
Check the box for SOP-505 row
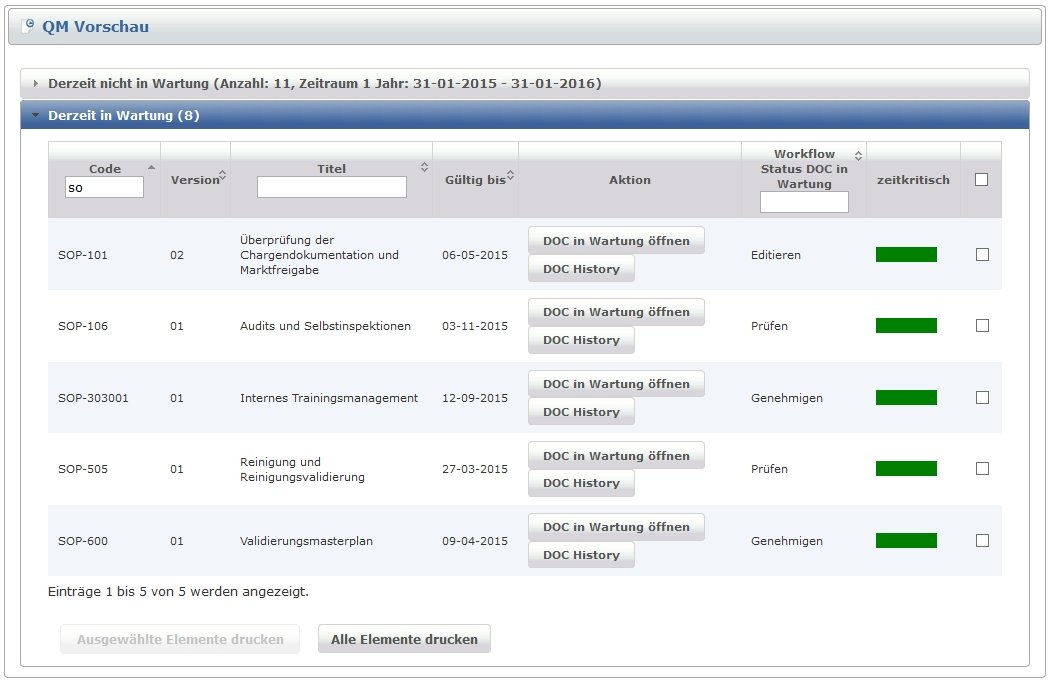point(982,469)
